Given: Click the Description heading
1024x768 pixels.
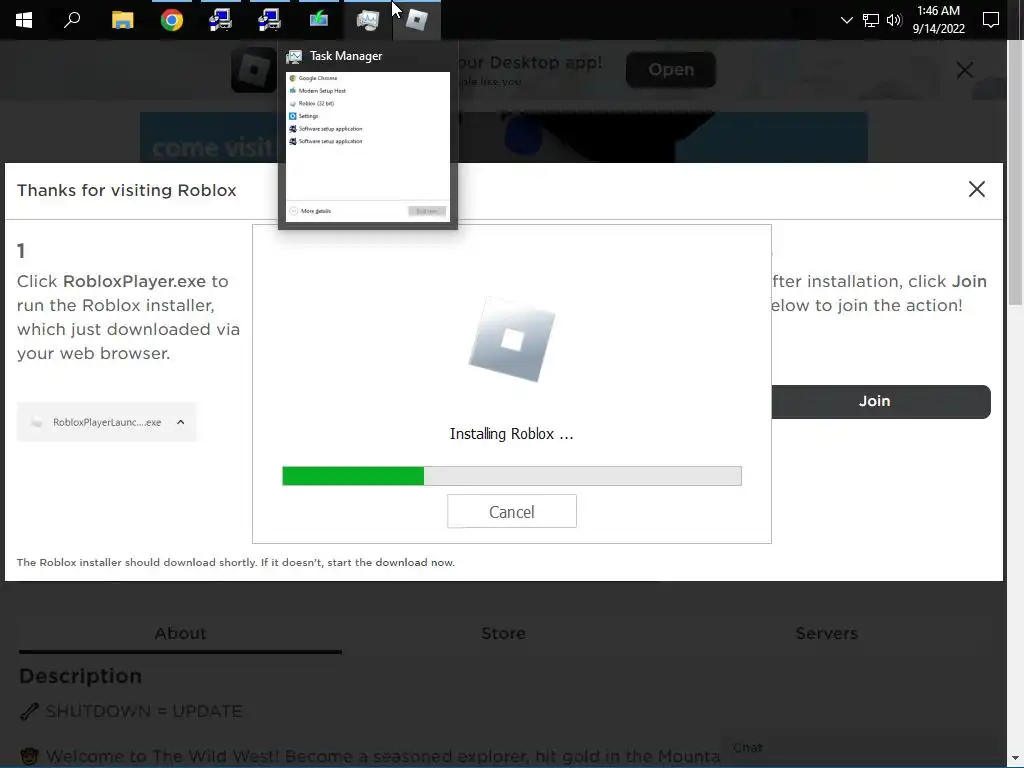Looking at the screenshot, I should pyautogui.click(x=80, y=676).
